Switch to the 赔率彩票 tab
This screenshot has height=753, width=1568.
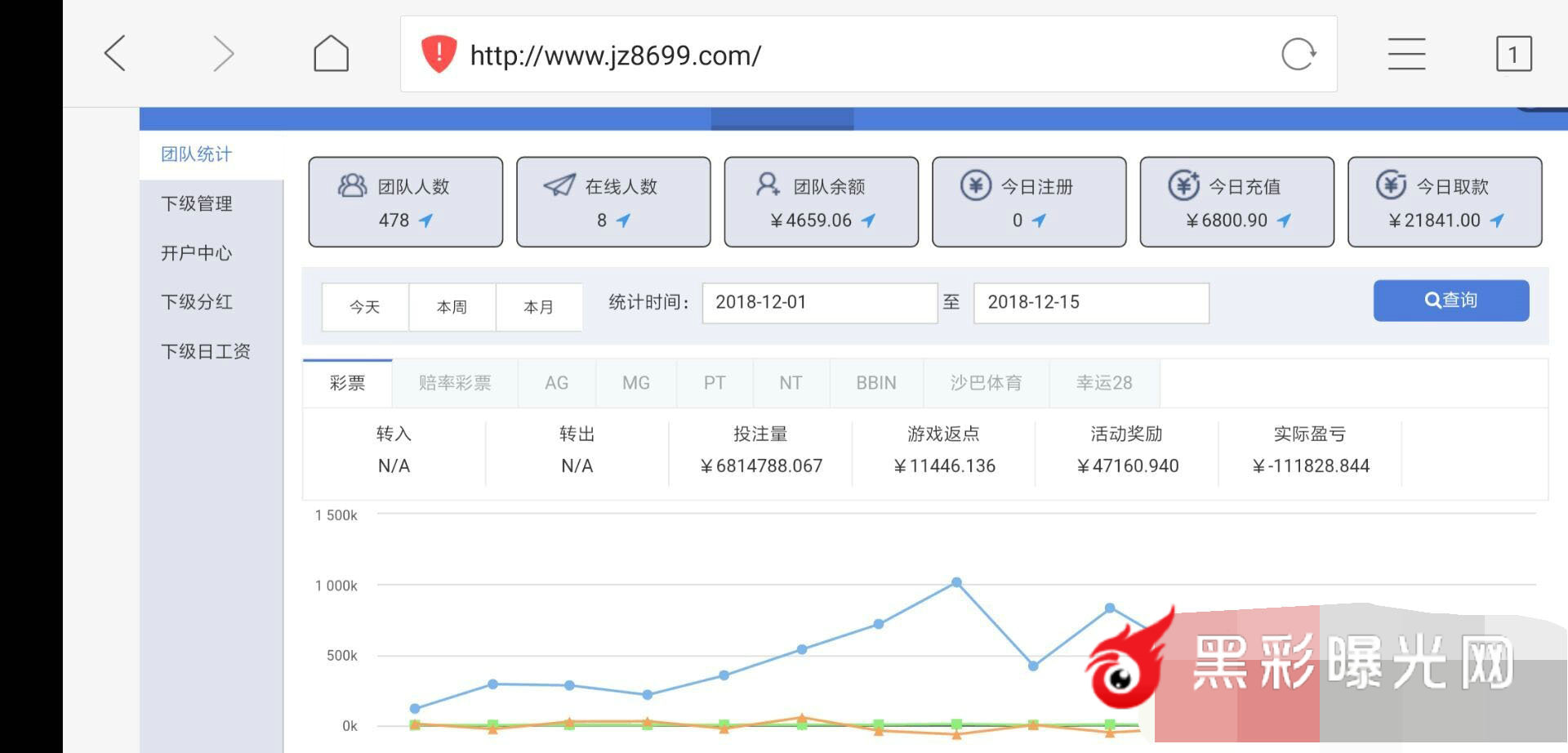[455, 383]
